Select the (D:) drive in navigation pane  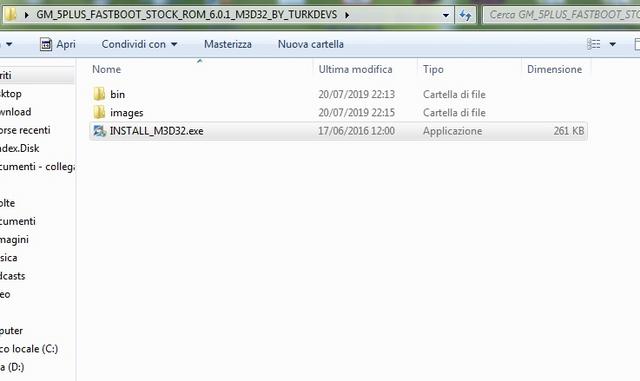[12, 367]
